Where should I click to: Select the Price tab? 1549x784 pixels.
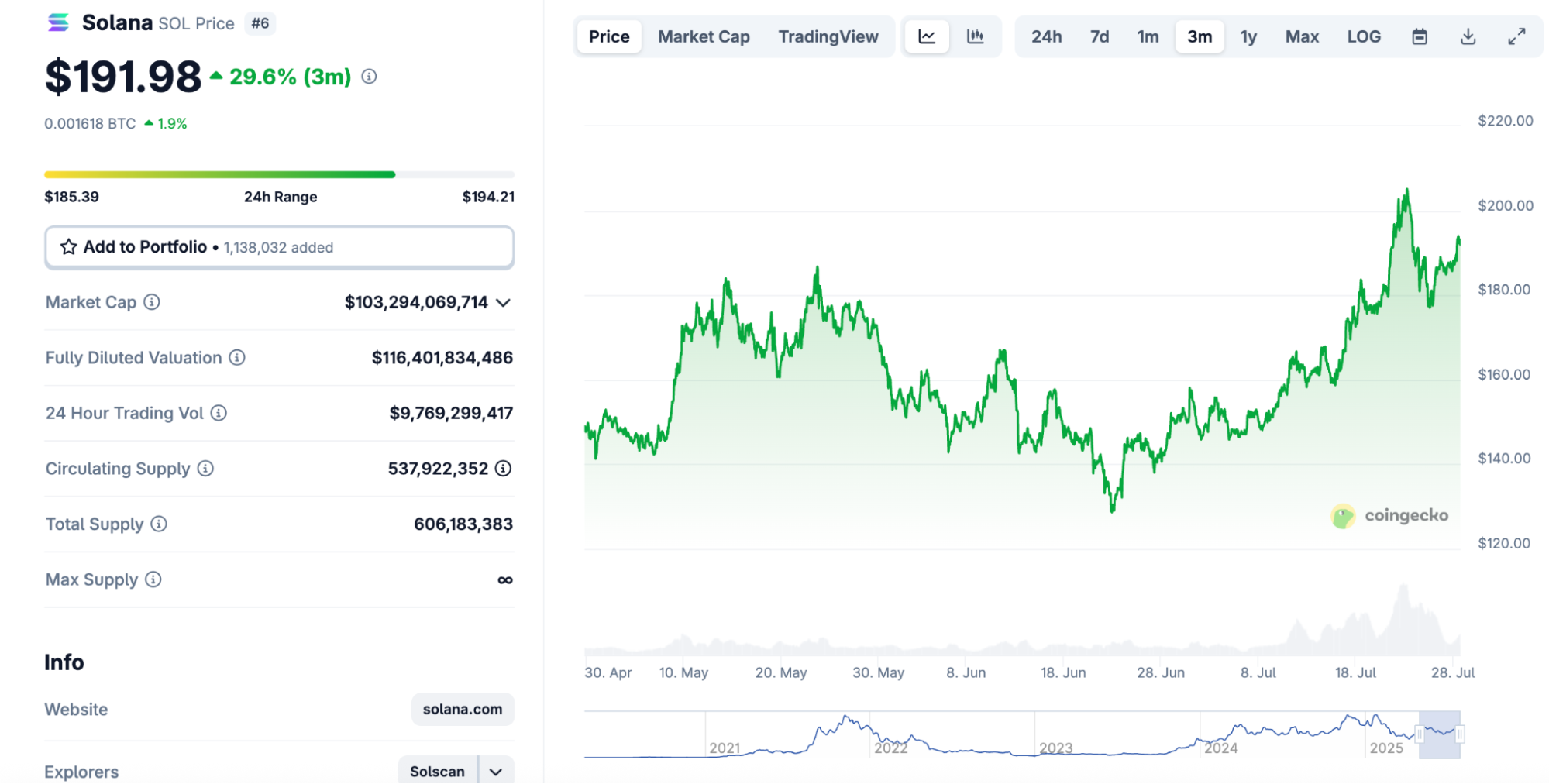609,36
